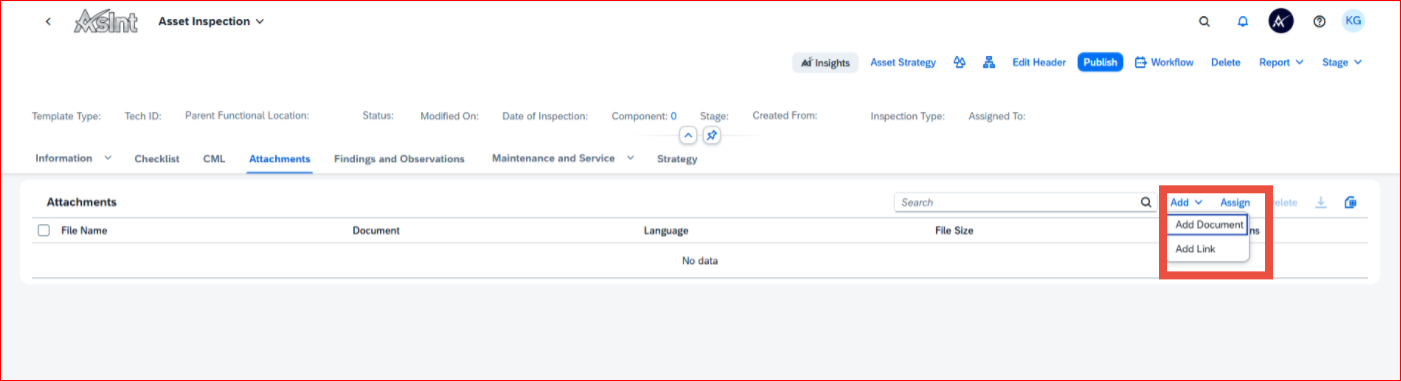Switch to the CML tab
This screenshot has width=1401, height=381.
214,159
